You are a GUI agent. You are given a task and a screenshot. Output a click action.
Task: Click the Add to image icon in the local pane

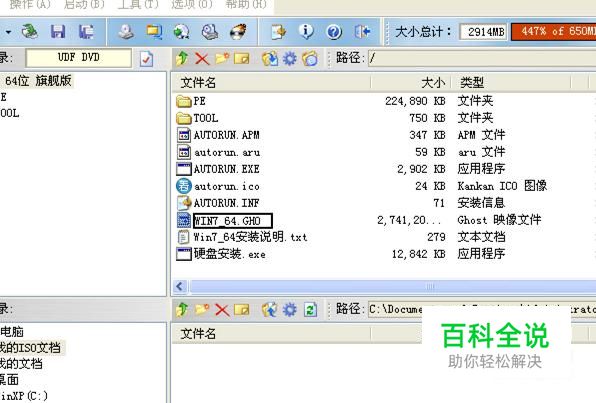click(269, 310)
